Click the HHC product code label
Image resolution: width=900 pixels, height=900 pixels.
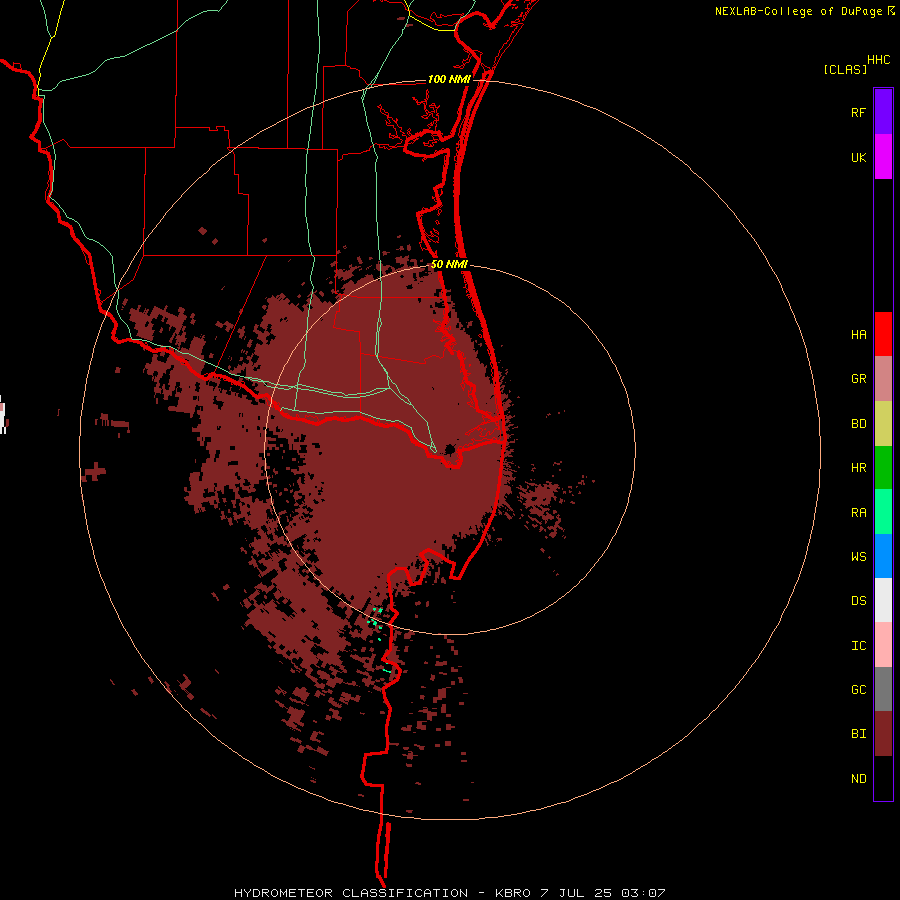pos(879,60)
